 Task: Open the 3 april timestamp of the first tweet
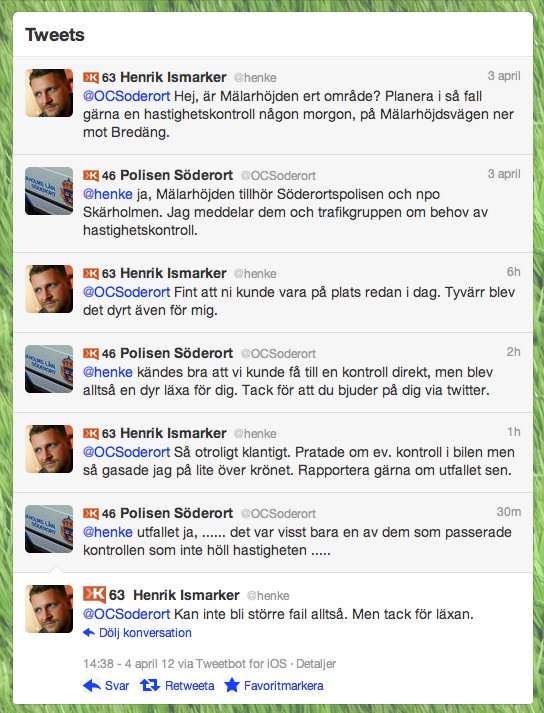click(504, 76)
